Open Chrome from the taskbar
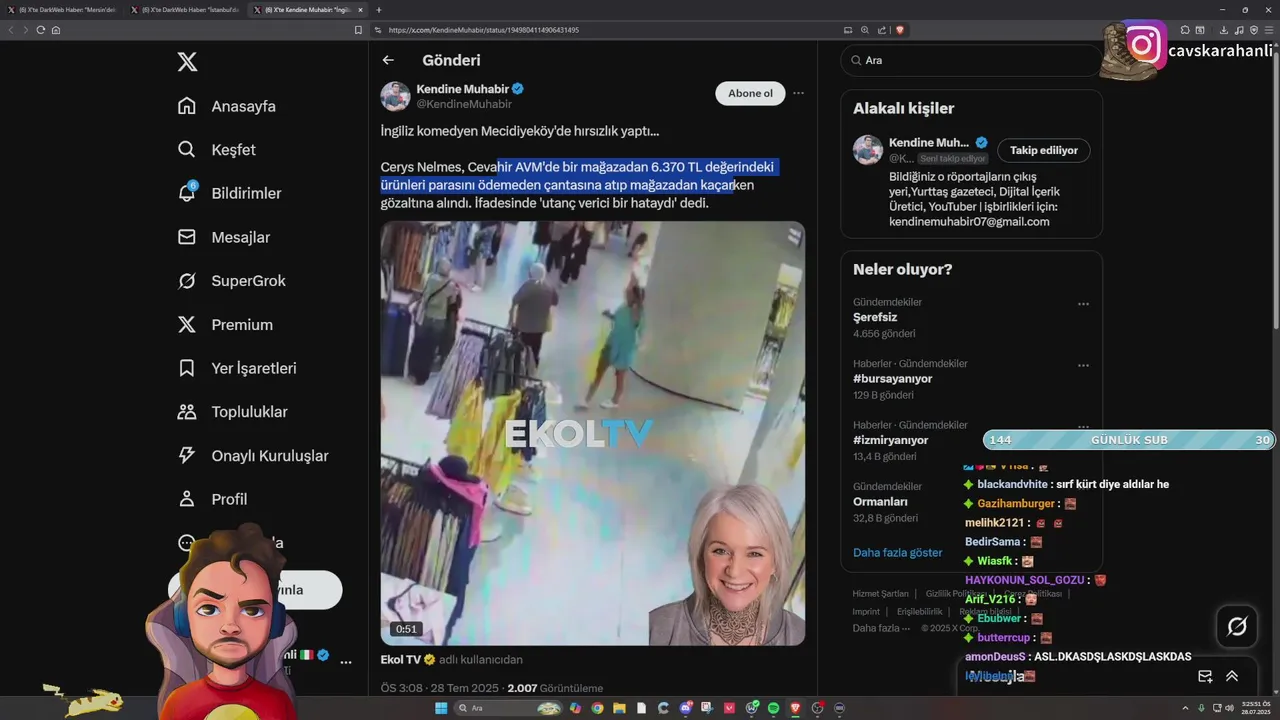The image size is (1280, 720). coord(597,708)
